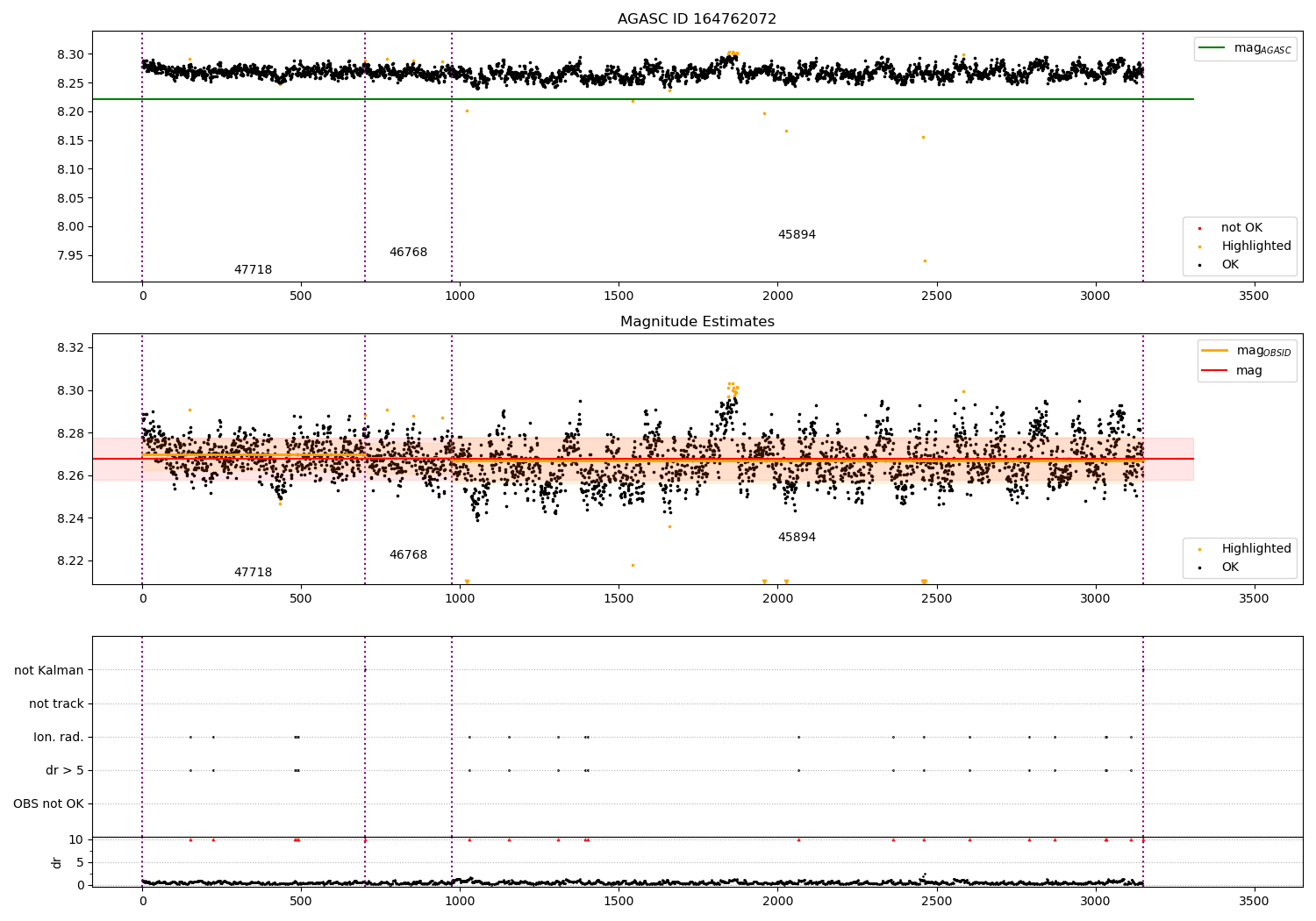Click the green mag AGASC legend entry
Screen dimensions: 1316x921
[x=1245, y=48]
